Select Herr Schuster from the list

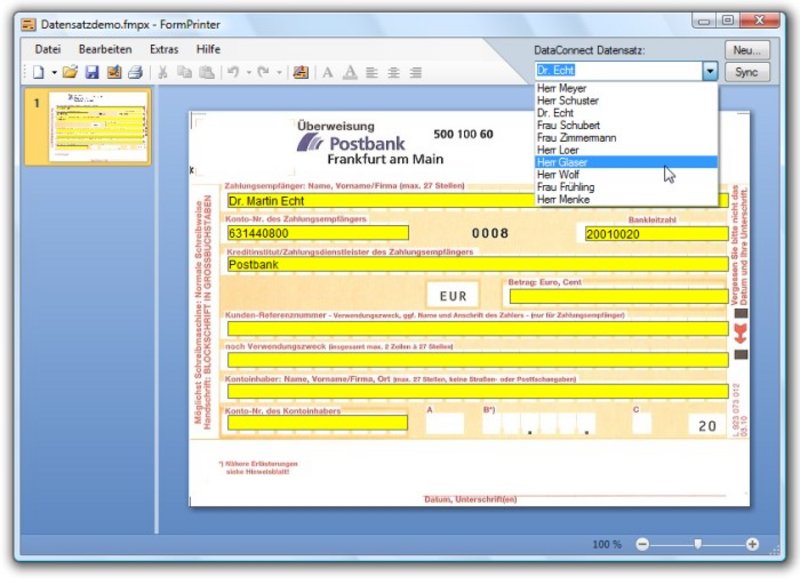coord(626,100)
